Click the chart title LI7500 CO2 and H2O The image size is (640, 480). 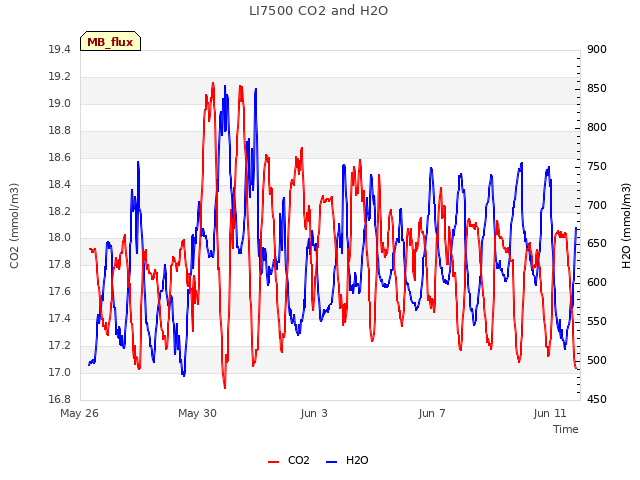point(318,11)
